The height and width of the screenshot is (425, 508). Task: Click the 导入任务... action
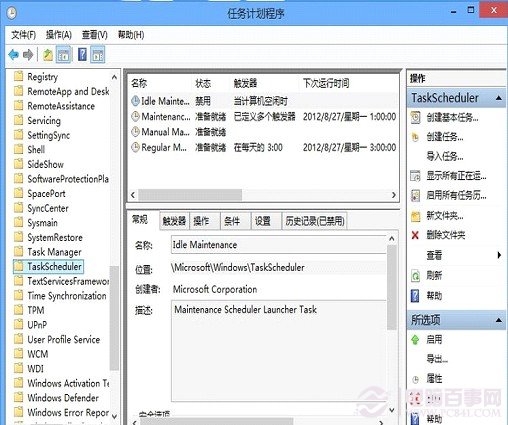(x=445, y=156)
